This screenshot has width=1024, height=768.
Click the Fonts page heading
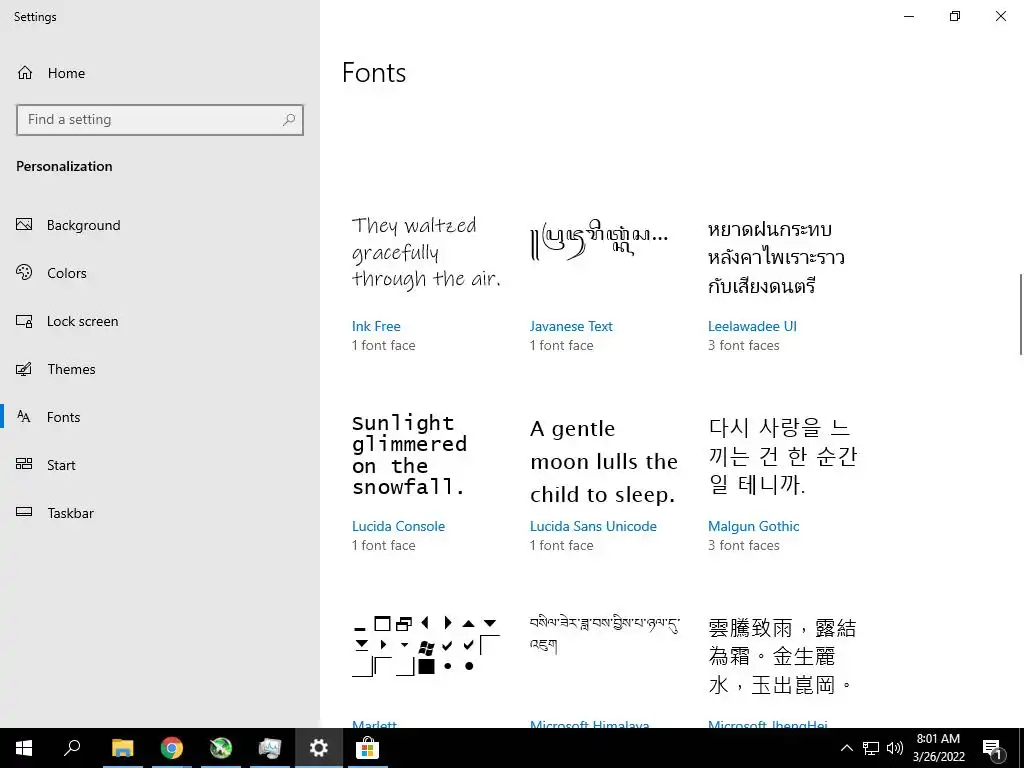pos(374,72)
